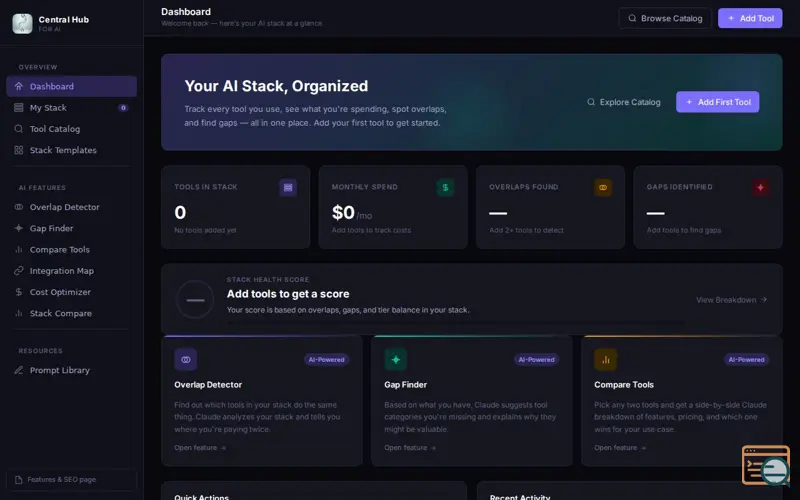Image resolution: width=800 pixels, height=500 pixels.
Task: Click AI-Powered badge on Gap Finder card
Action: (537, 360)
